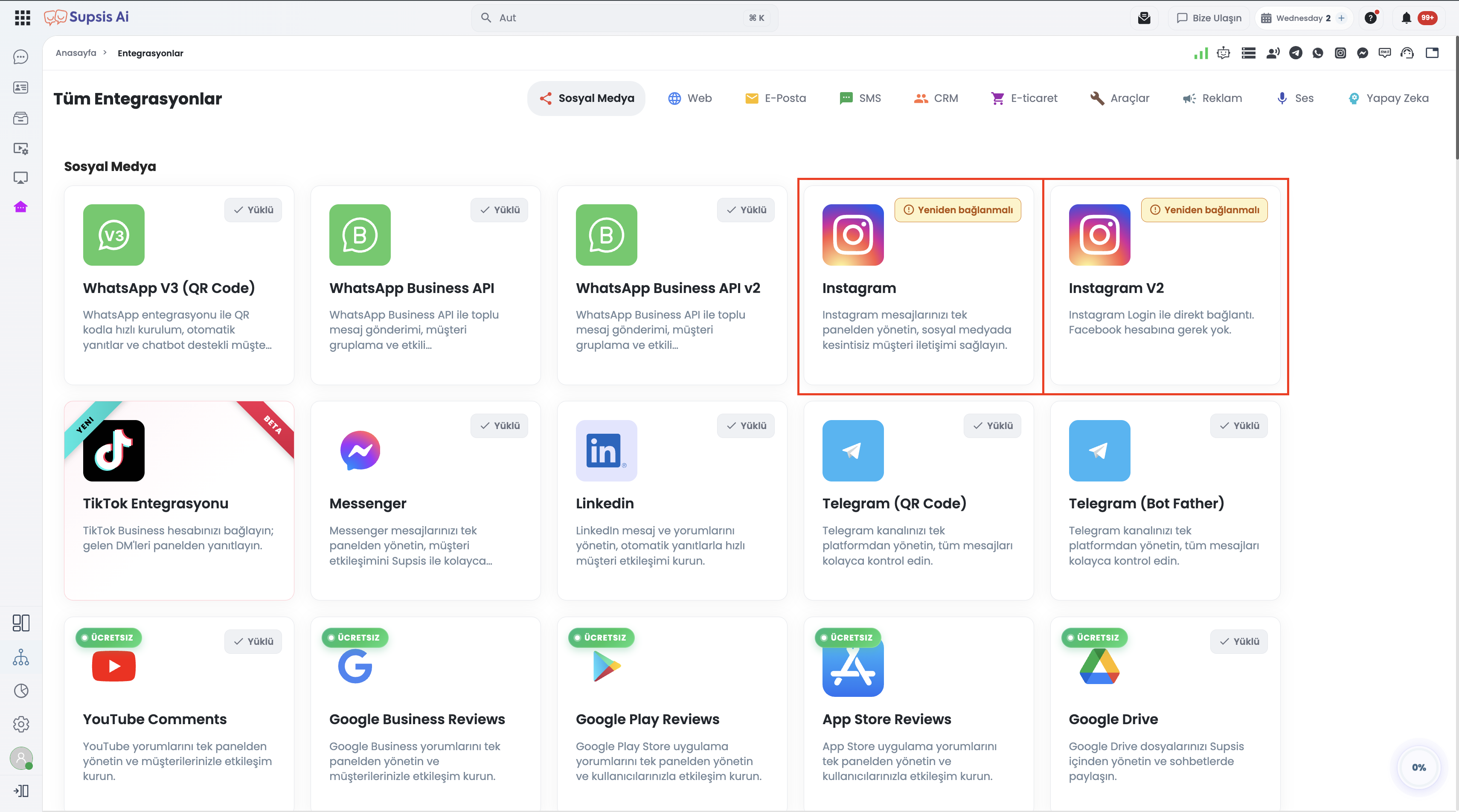Click the SMS status icon in toolbar
The height and width of the screenshot is (812, 1459).
[1384, 52]
